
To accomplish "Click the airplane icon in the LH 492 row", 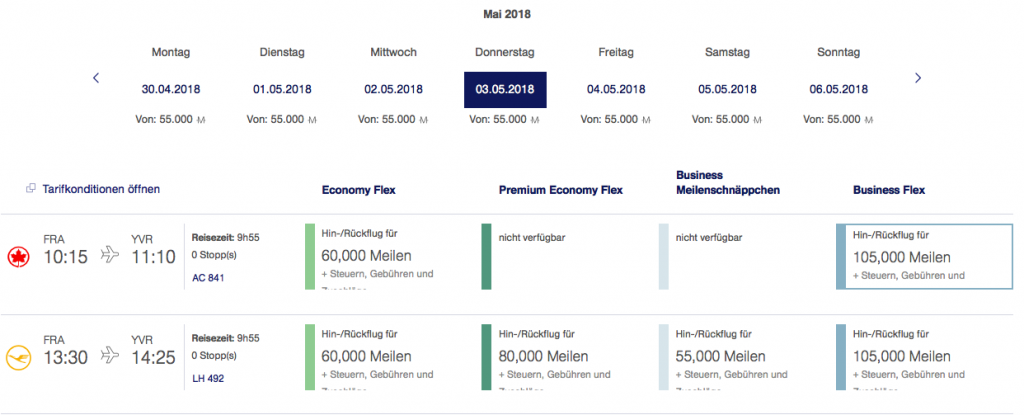I will coord(110,357).
